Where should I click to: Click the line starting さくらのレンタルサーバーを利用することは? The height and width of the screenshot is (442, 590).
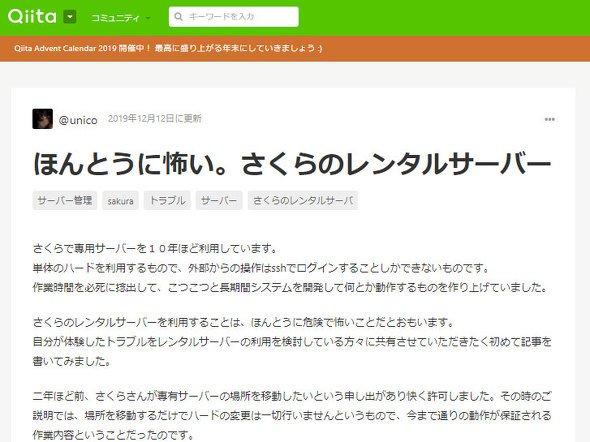pos(244,322)
